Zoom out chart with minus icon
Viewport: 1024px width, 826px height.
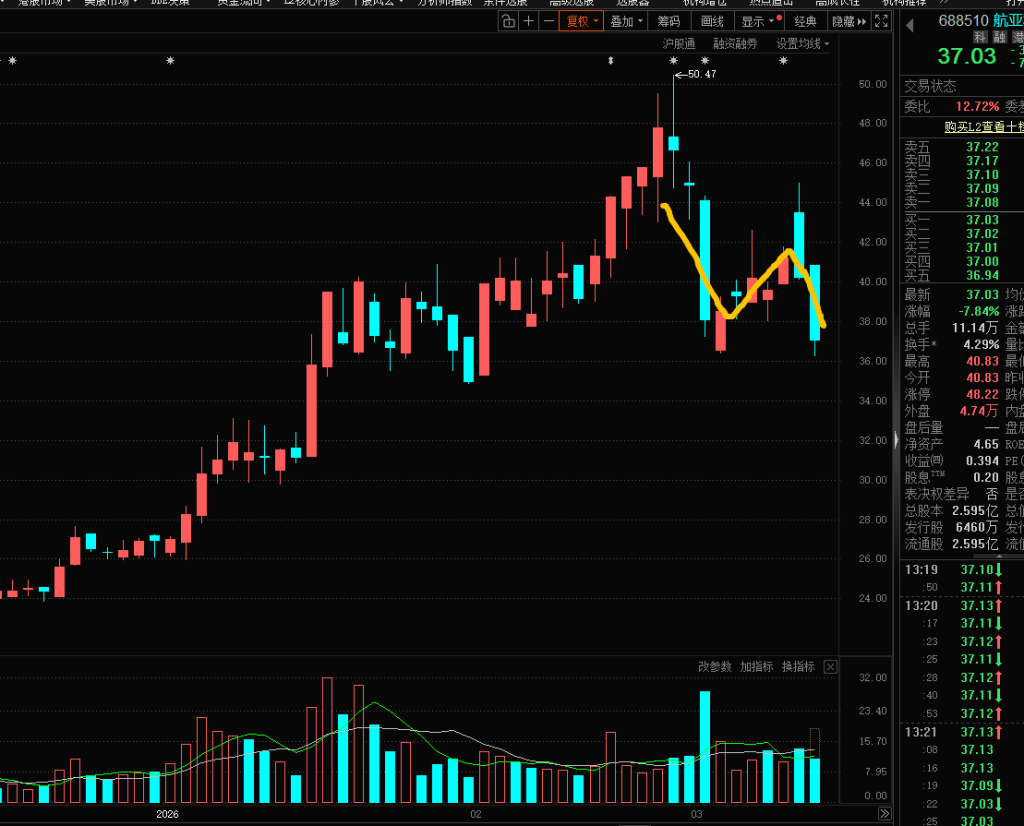549,21
